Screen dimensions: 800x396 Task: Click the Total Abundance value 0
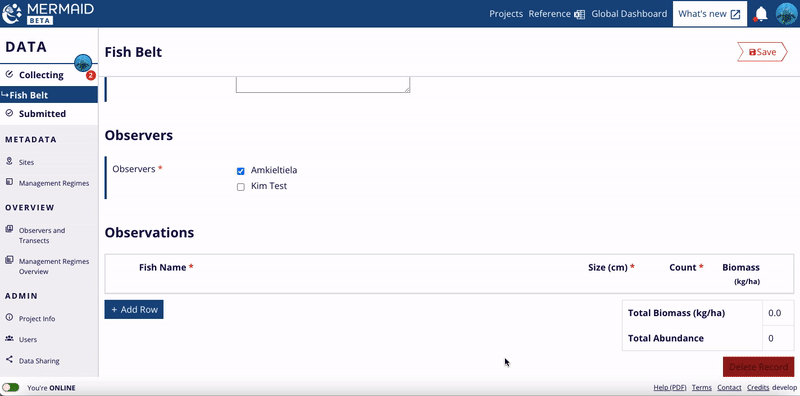point(770,338)
